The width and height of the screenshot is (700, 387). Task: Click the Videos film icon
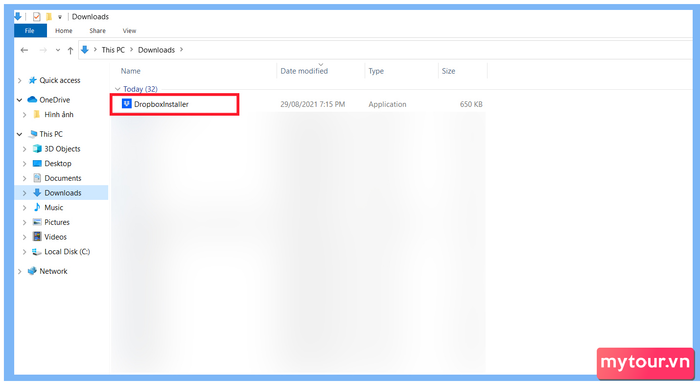tap(37, 237)
